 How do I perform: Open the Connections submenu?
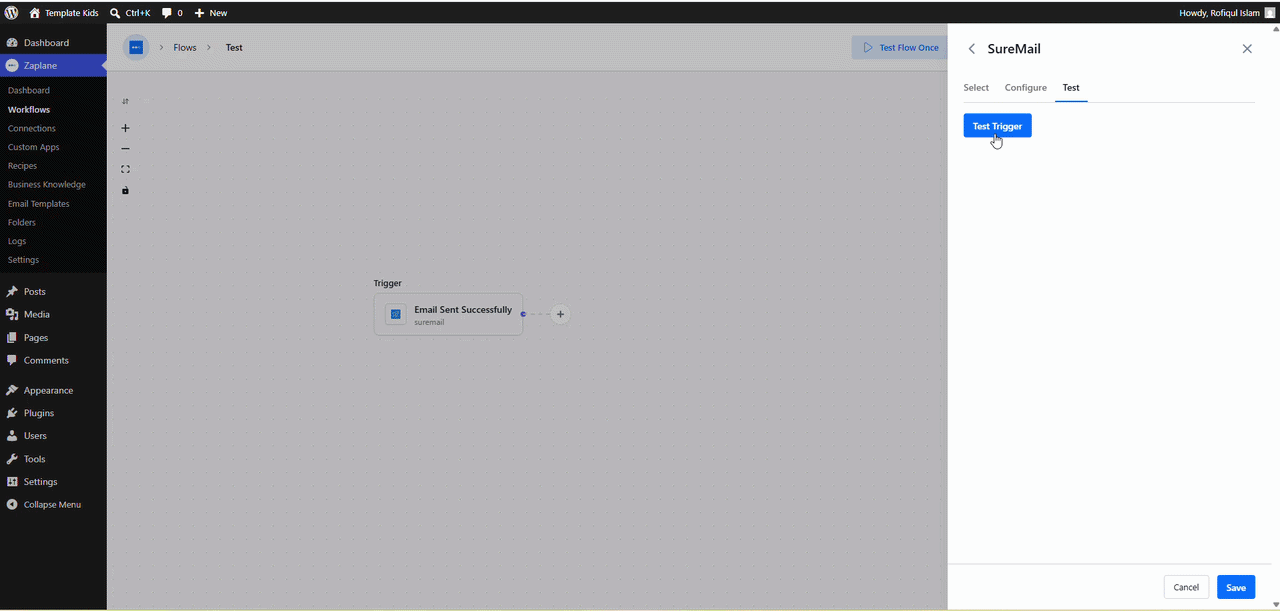click(31, 128)
